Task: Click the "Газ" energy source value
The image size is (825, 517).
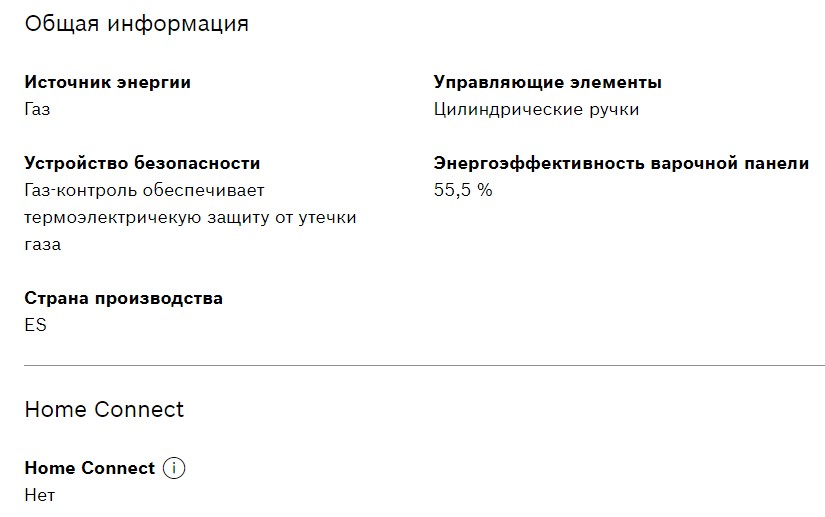Action: pyautogui.click(x=37, y=109)
